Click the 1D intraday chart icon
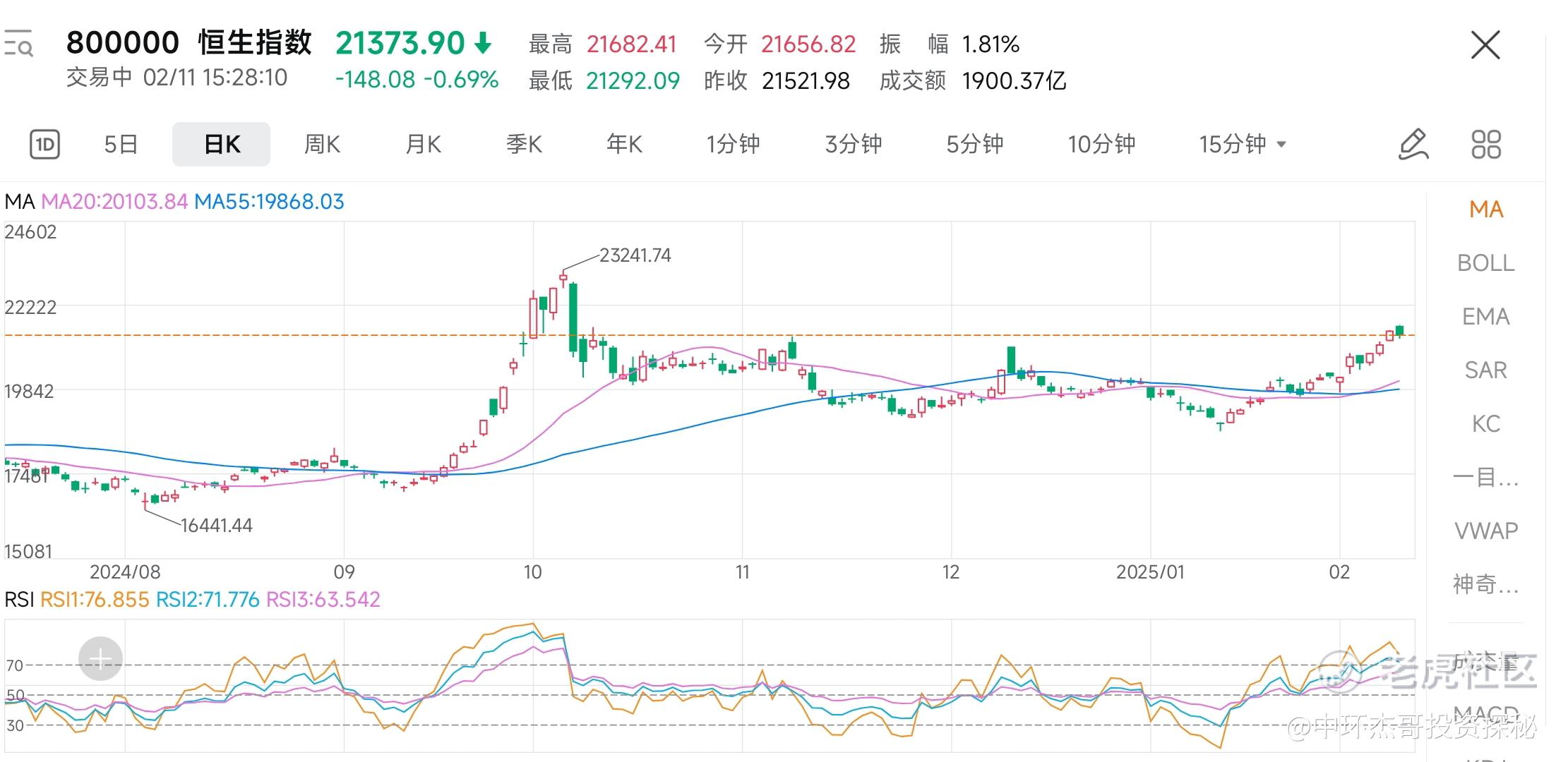Image resolution: width=1568 pixels, height=762 pixels. pyautogui.click(x=44, y=145)
